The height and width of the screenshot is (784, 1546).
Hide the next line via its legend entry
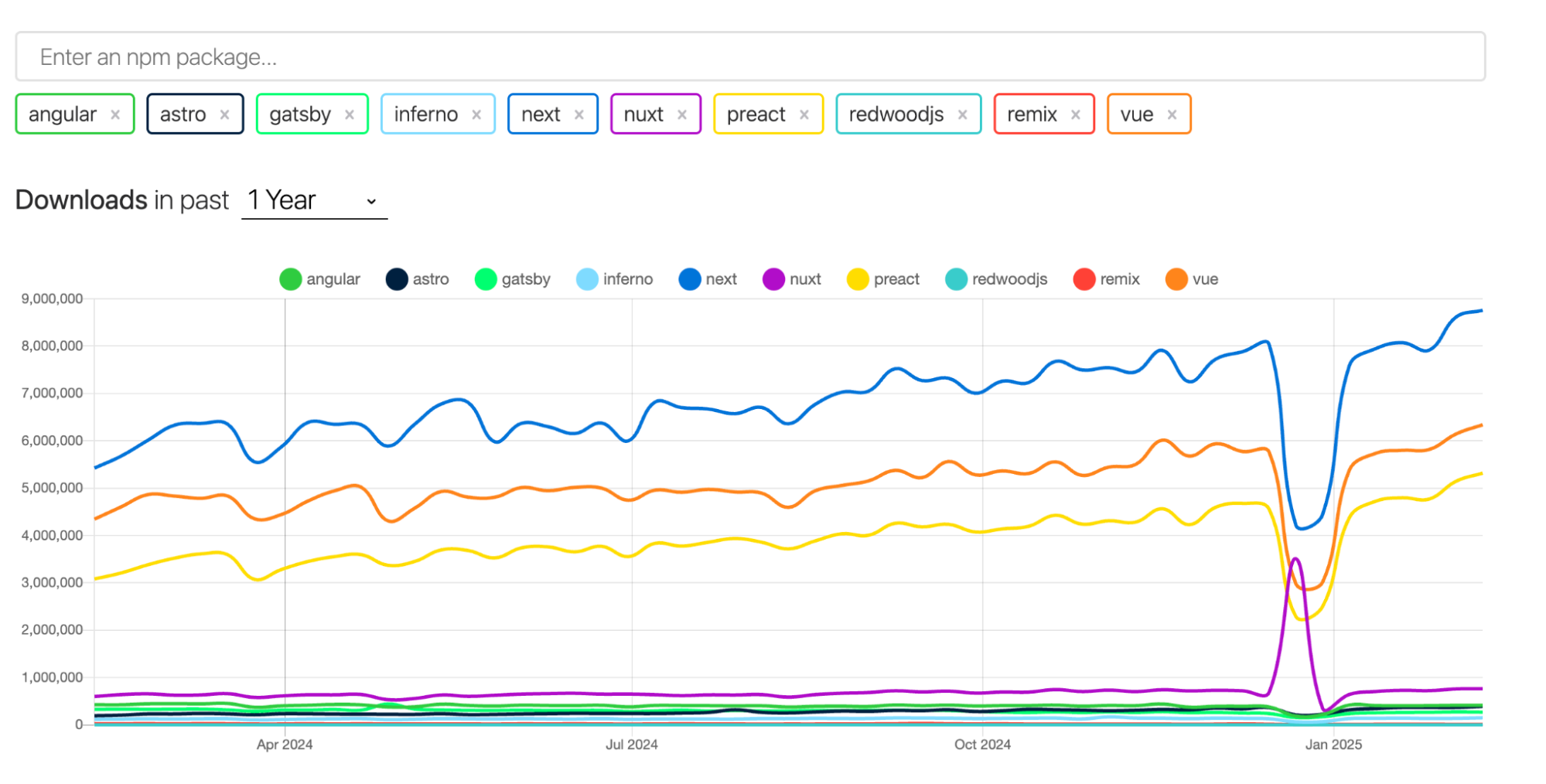tap(708, 279)
